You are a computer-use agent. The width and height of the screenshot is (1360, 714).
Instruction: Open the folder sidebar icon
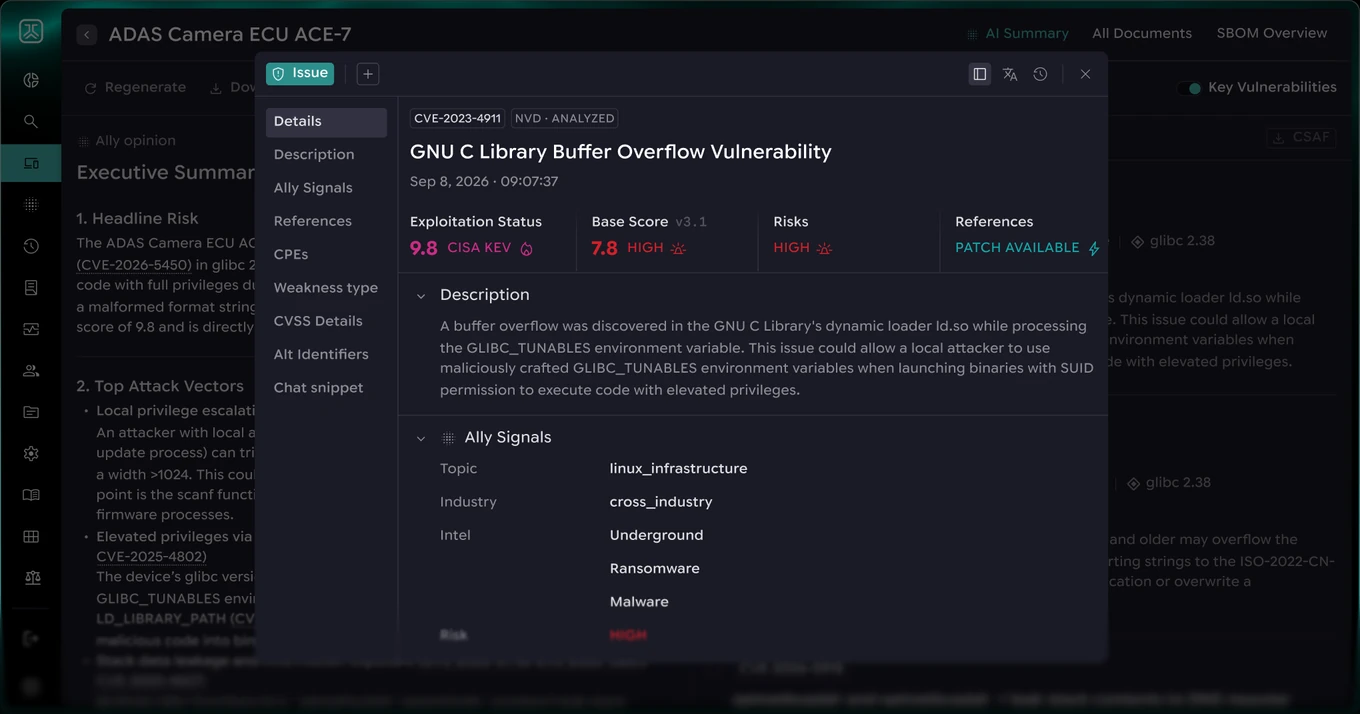[31, 412]
